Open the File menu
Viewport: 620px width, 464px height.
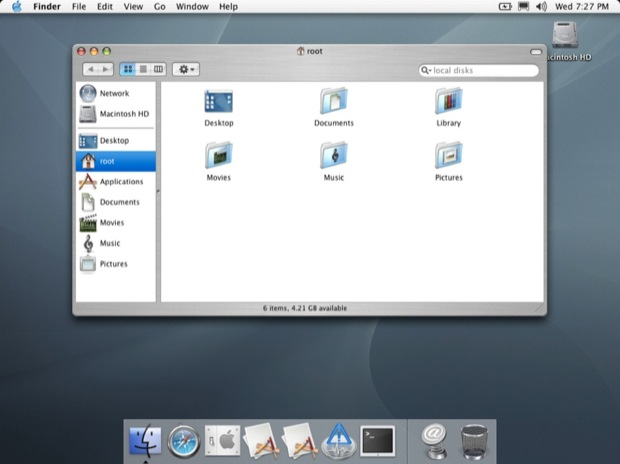click(x=79, y=7)
